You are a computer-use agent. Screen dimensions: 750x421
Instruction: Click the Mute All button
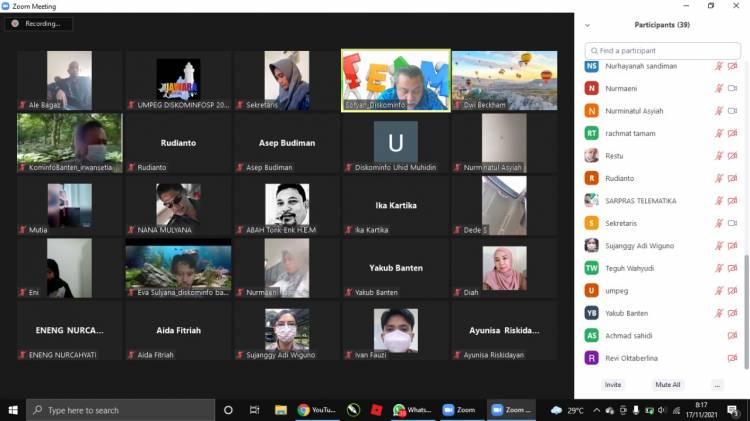click(x=667, y=385)
